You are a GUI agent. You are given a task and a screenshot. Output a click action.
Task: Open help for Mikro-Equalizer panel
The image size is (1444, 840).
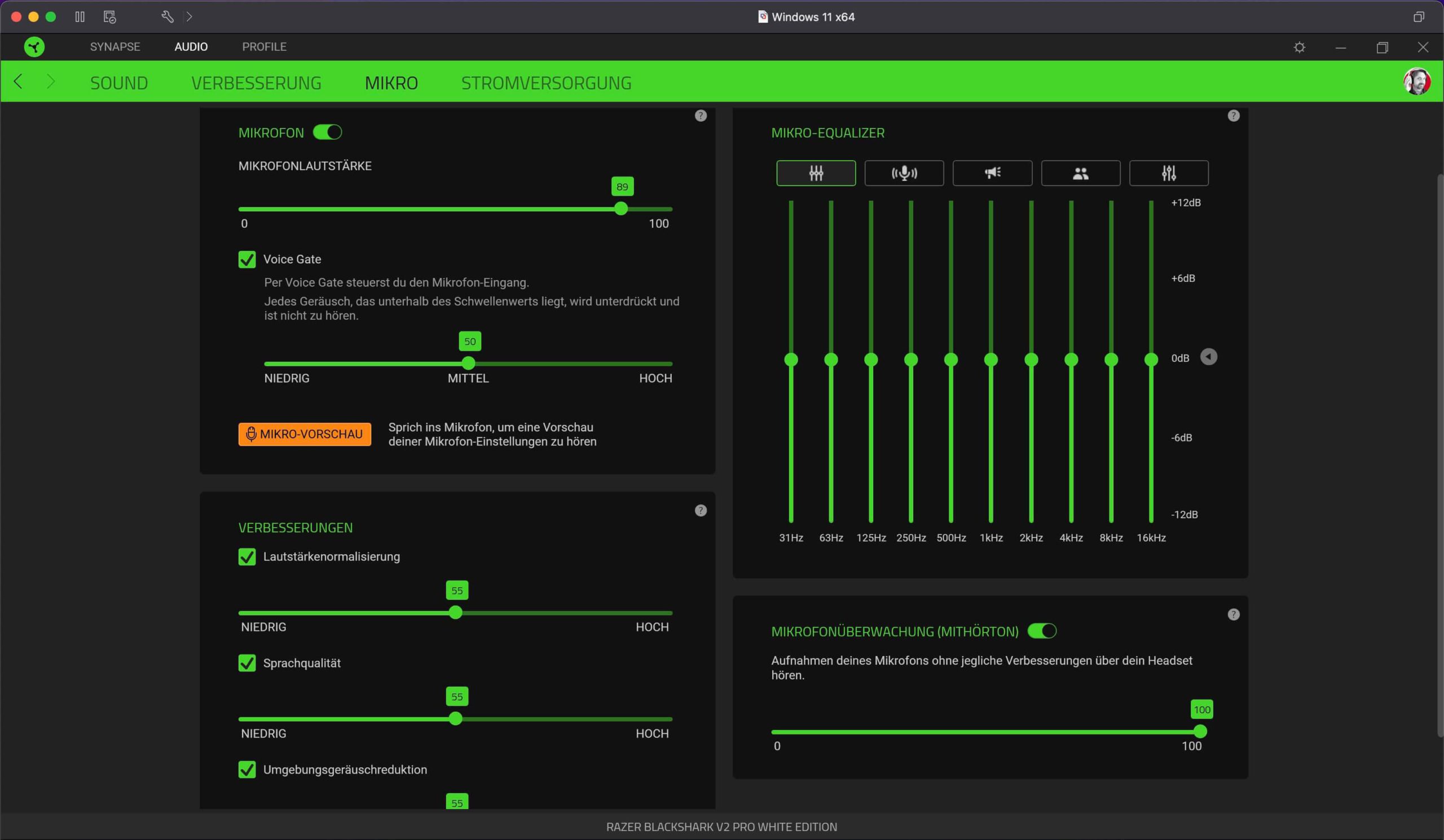[x=1233, y=116]
